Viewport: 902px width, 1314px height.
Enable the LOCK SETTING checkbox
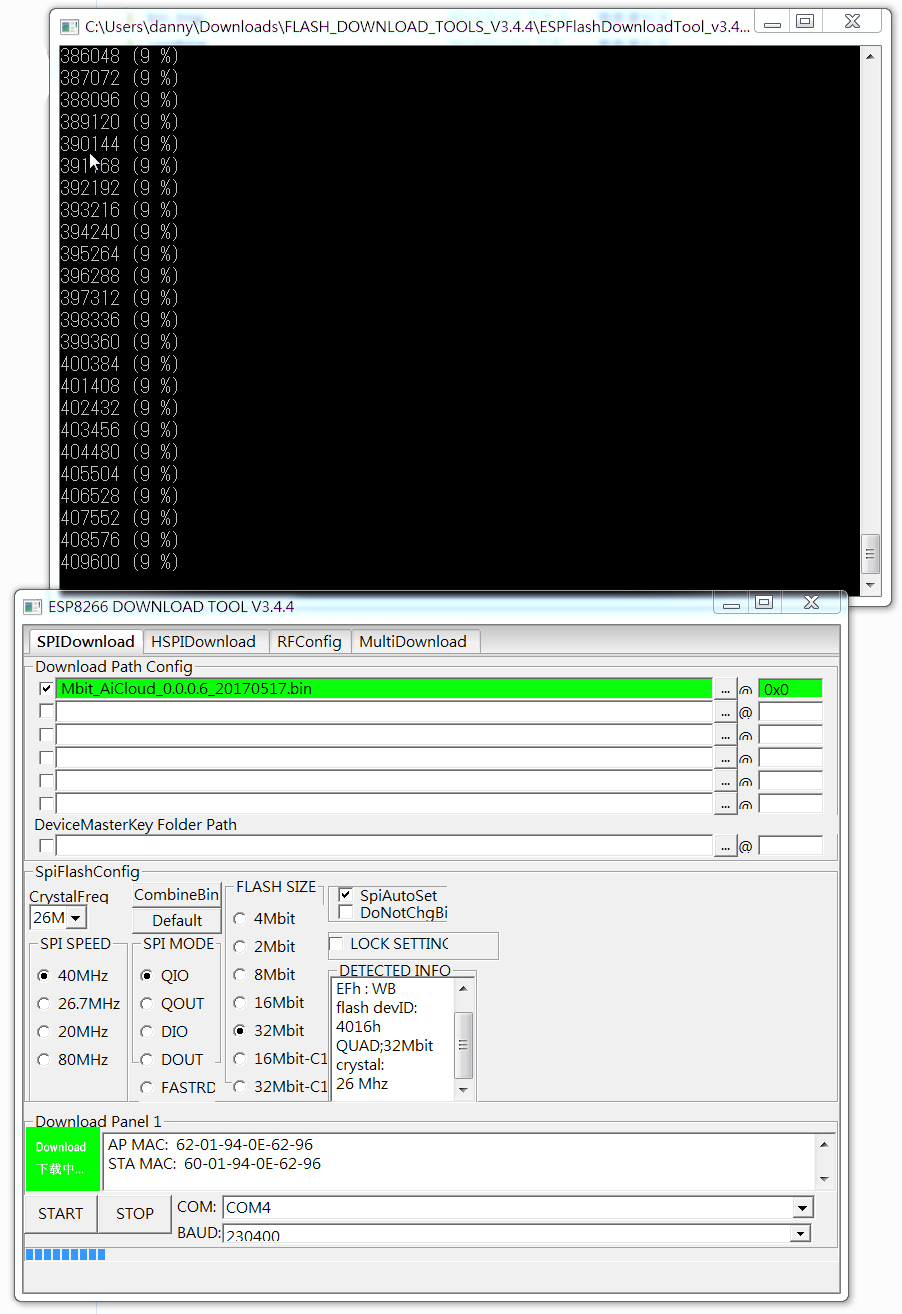pos(337,944)
